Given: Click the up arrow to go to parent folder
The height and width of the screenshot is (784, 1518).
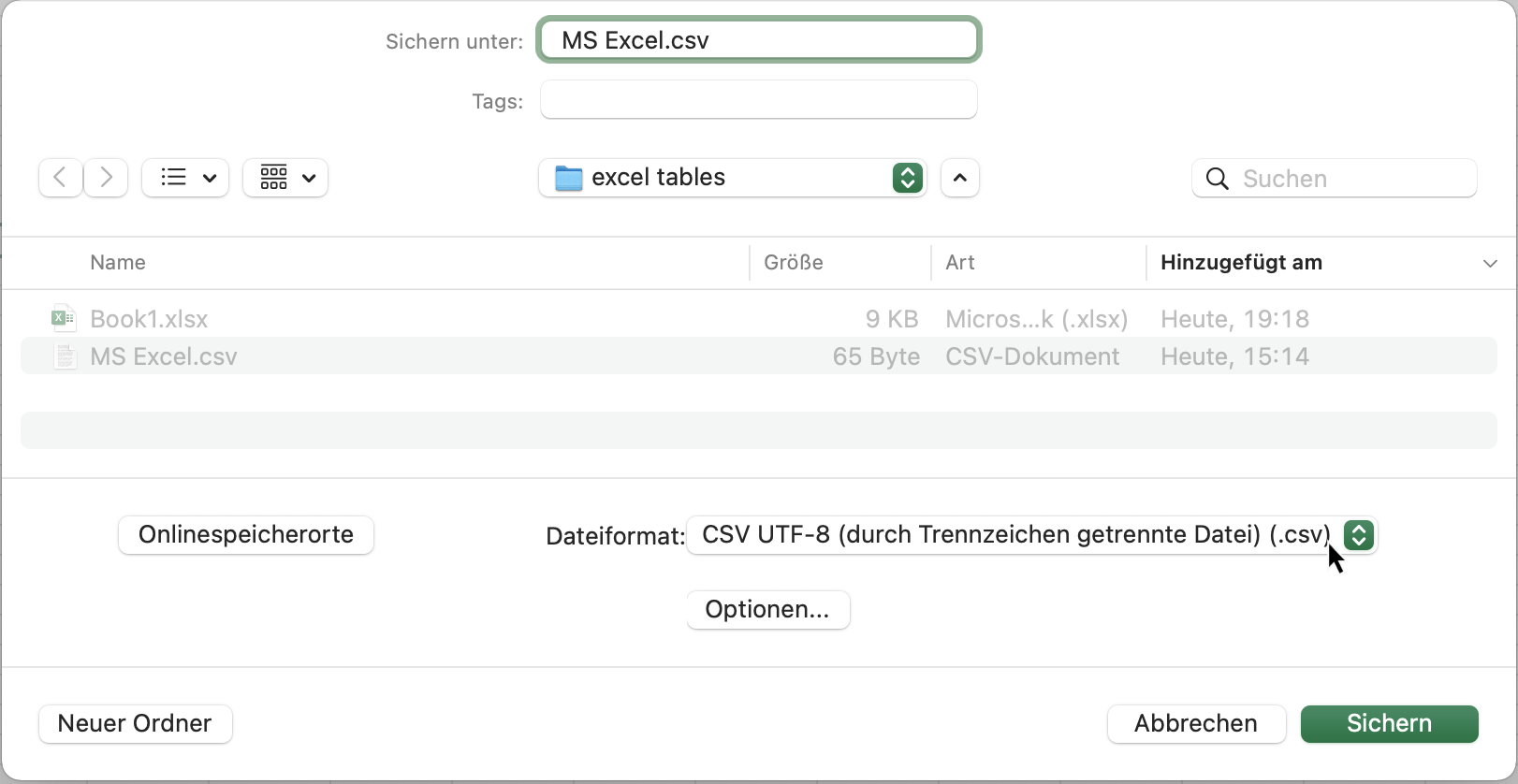Looking at the screenshot, I should 959,178.
